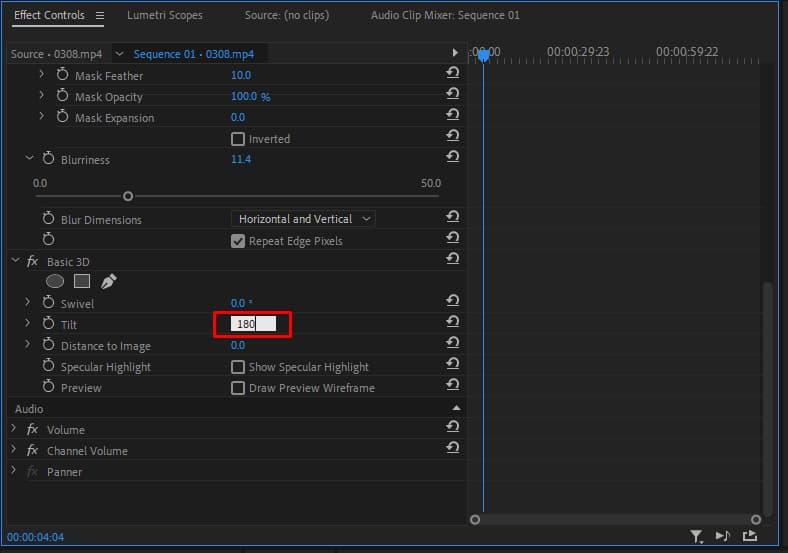Select the Sequence 01 · 0308.mp4 link
This screenshot has width=788, height=553.
[193, 54]
